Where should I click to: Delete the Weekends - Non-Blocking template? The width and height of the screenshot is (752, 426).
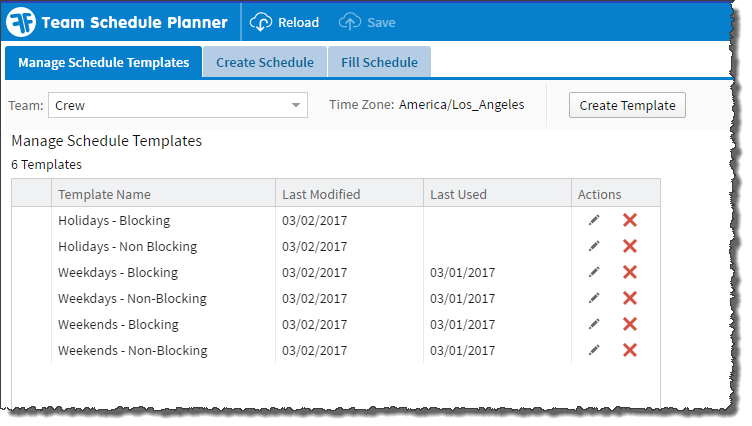630,350
